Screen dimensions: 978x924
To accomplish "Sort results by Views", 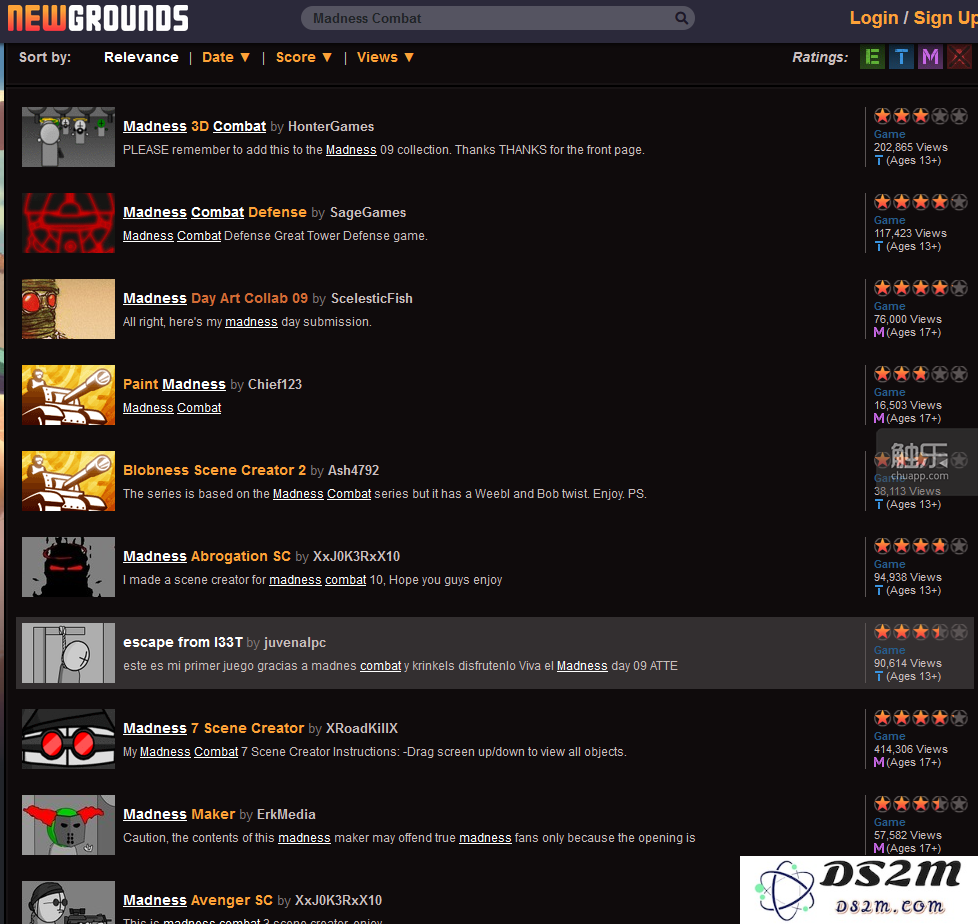I will pos(377,57).
